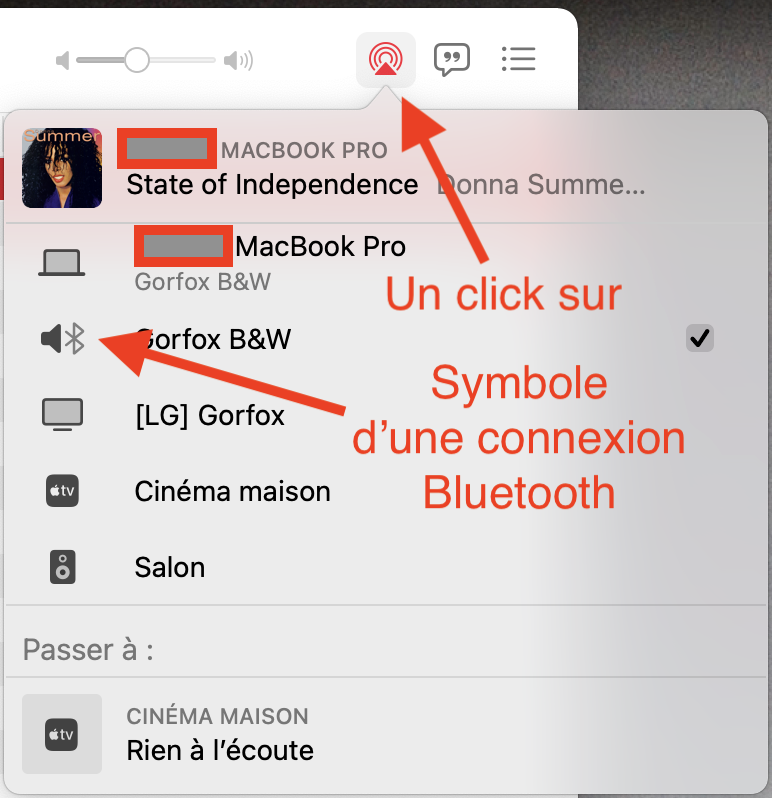Click the LG Gorfox display icon
The image size is (772, 798).
62,414
